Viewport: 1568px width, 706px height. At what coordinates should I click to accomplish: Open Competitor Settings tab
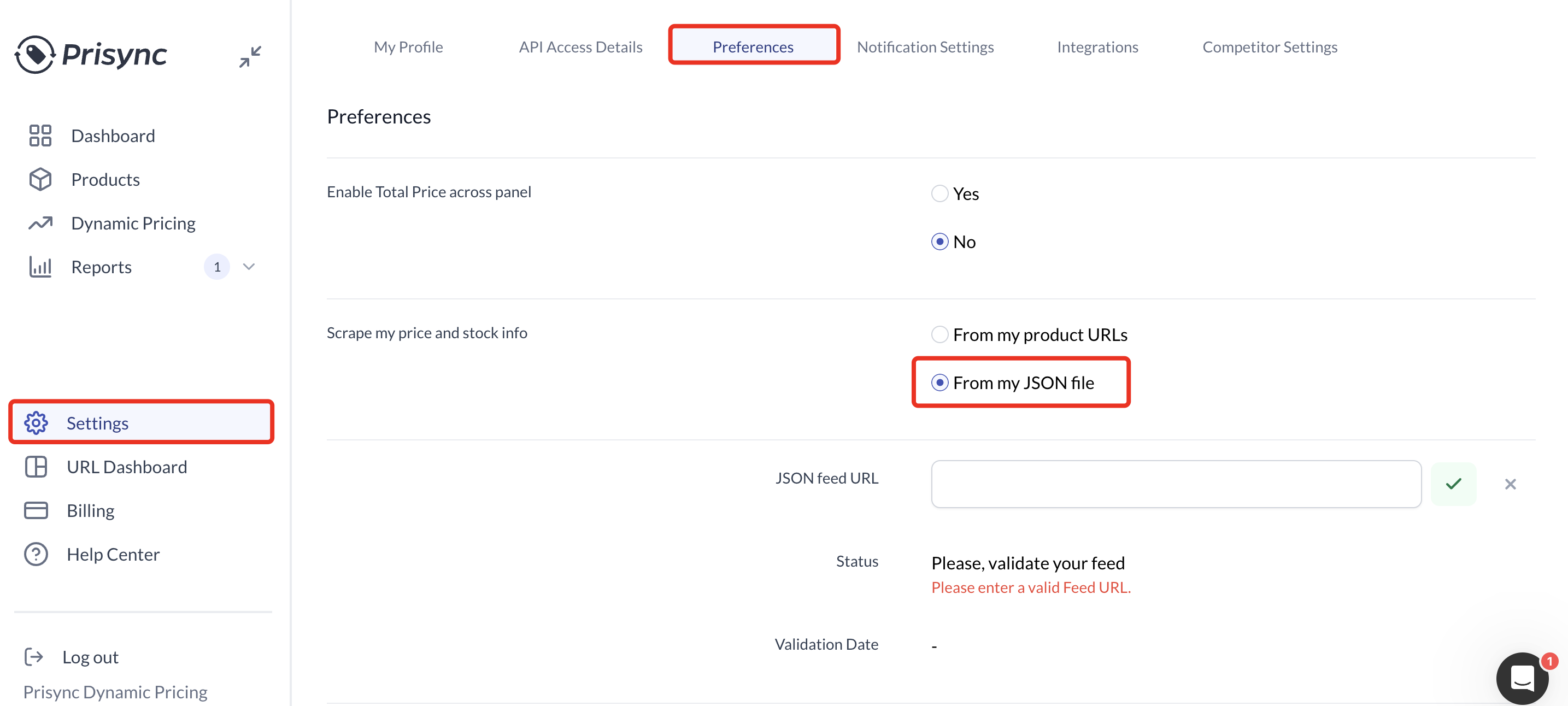pyautogui.click(x=1270, y=47)
